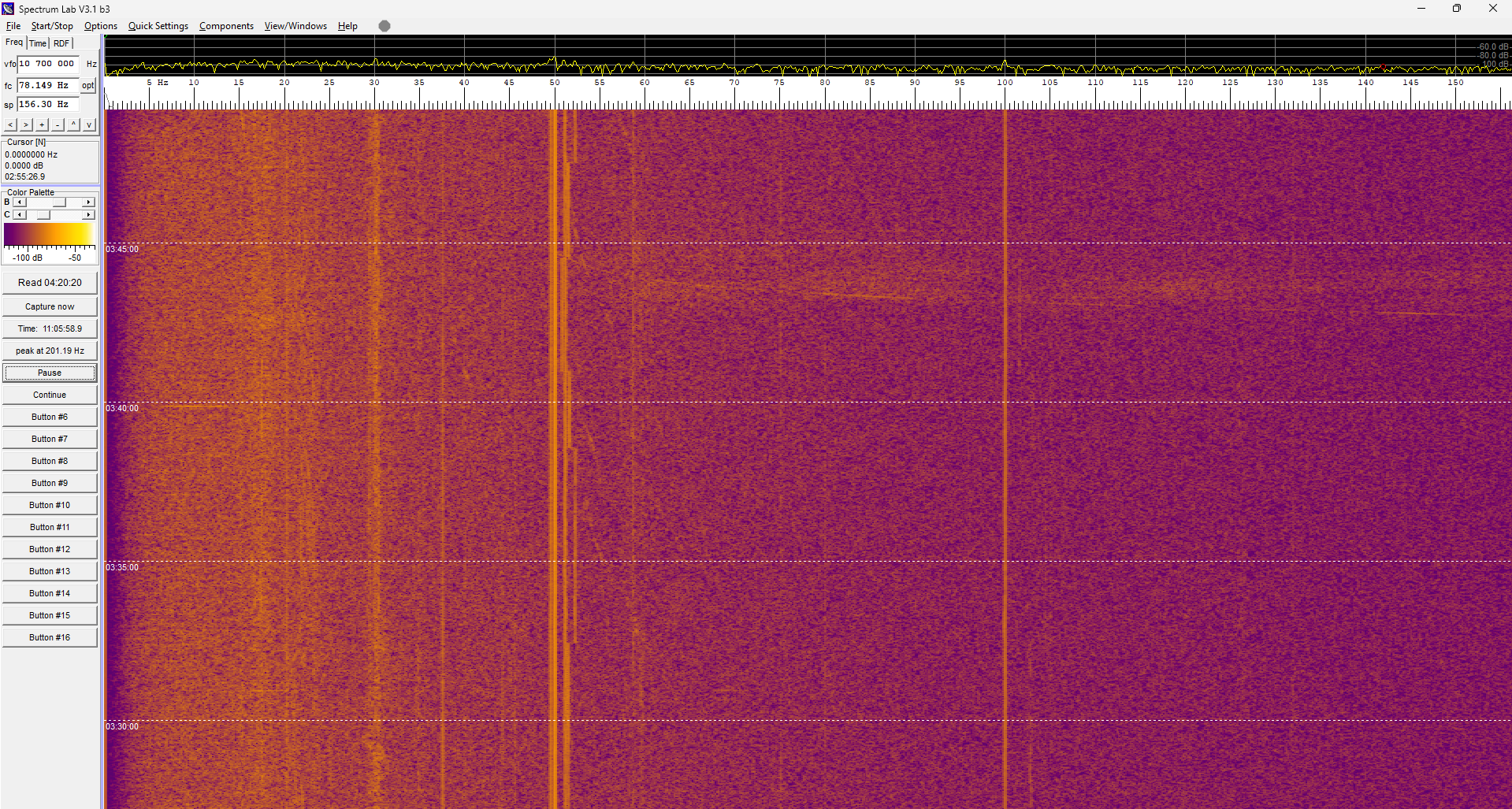1512x809 pixels.
Task: Open the Options menu
Action: (x=101, y=26)
